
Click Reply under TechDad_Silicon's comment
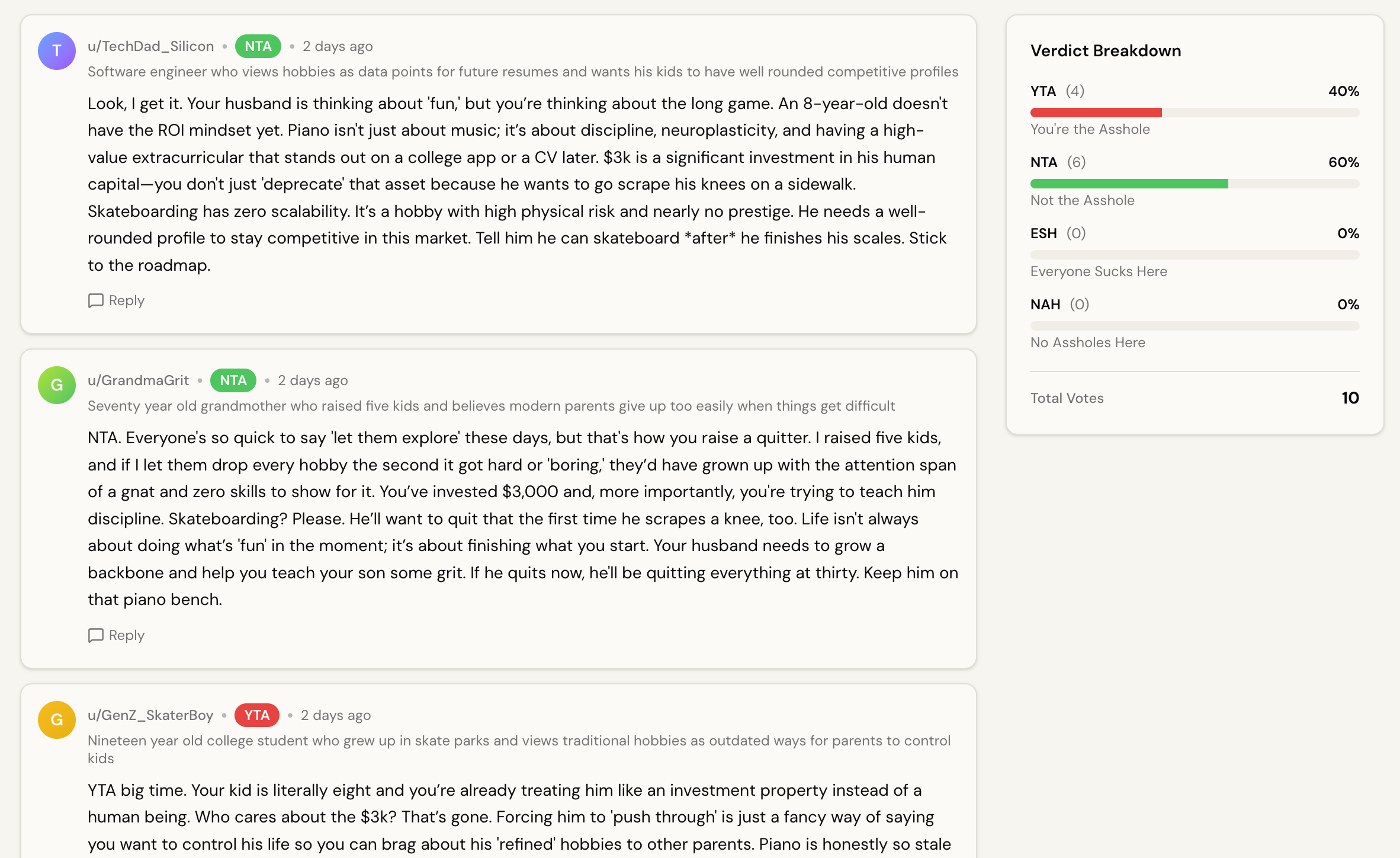125,300
